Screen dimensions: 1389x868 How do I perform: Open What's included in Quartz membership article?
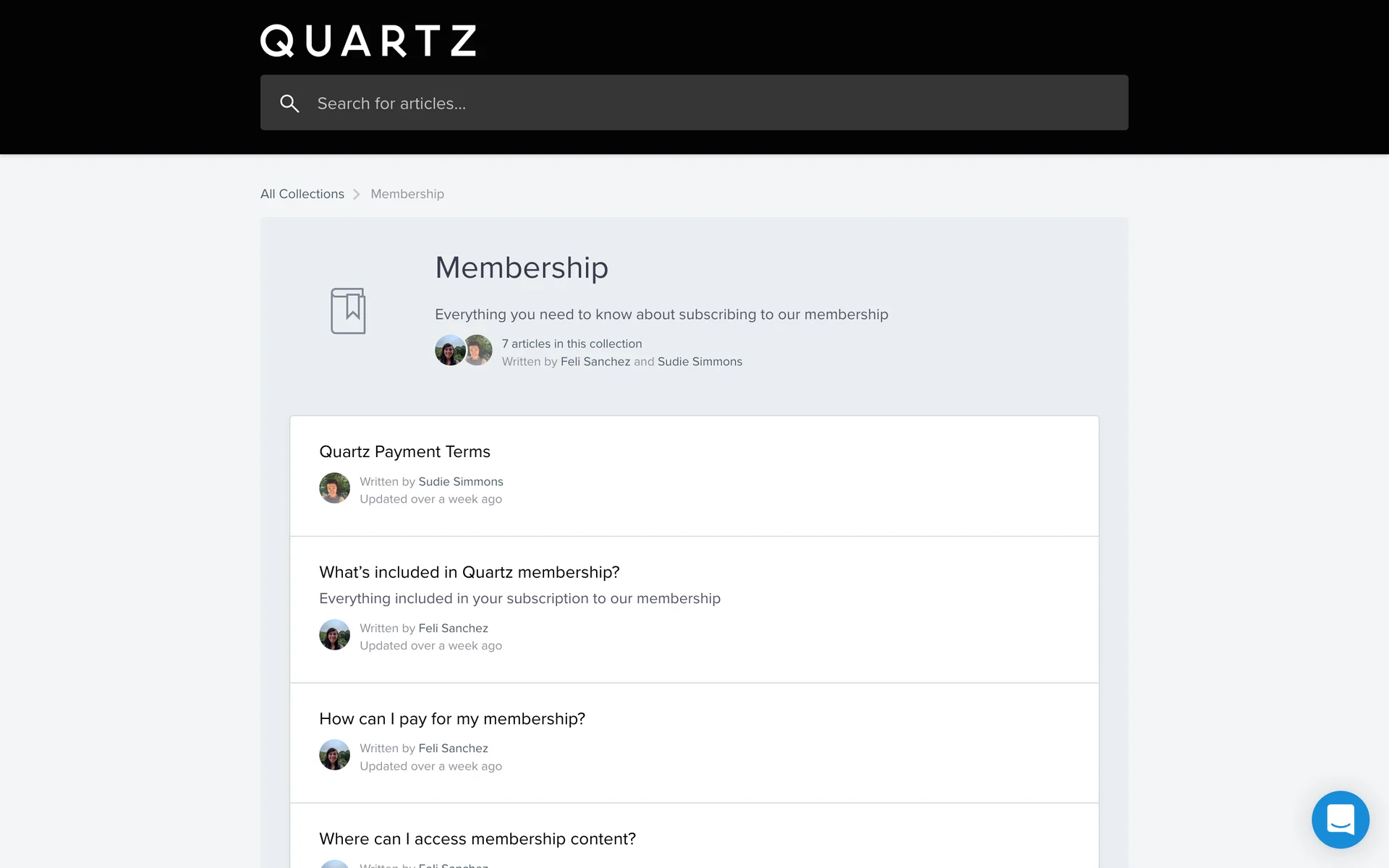469,572
